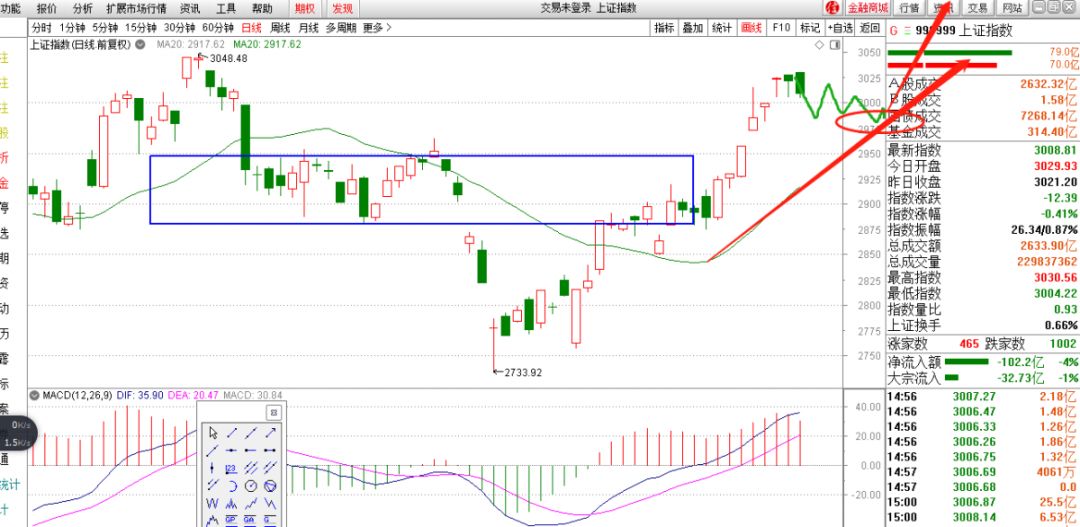This screenshot has width=1080, height=527.
Task: Switch to the 15分钟 period
Action: click(x=141, y=28)
